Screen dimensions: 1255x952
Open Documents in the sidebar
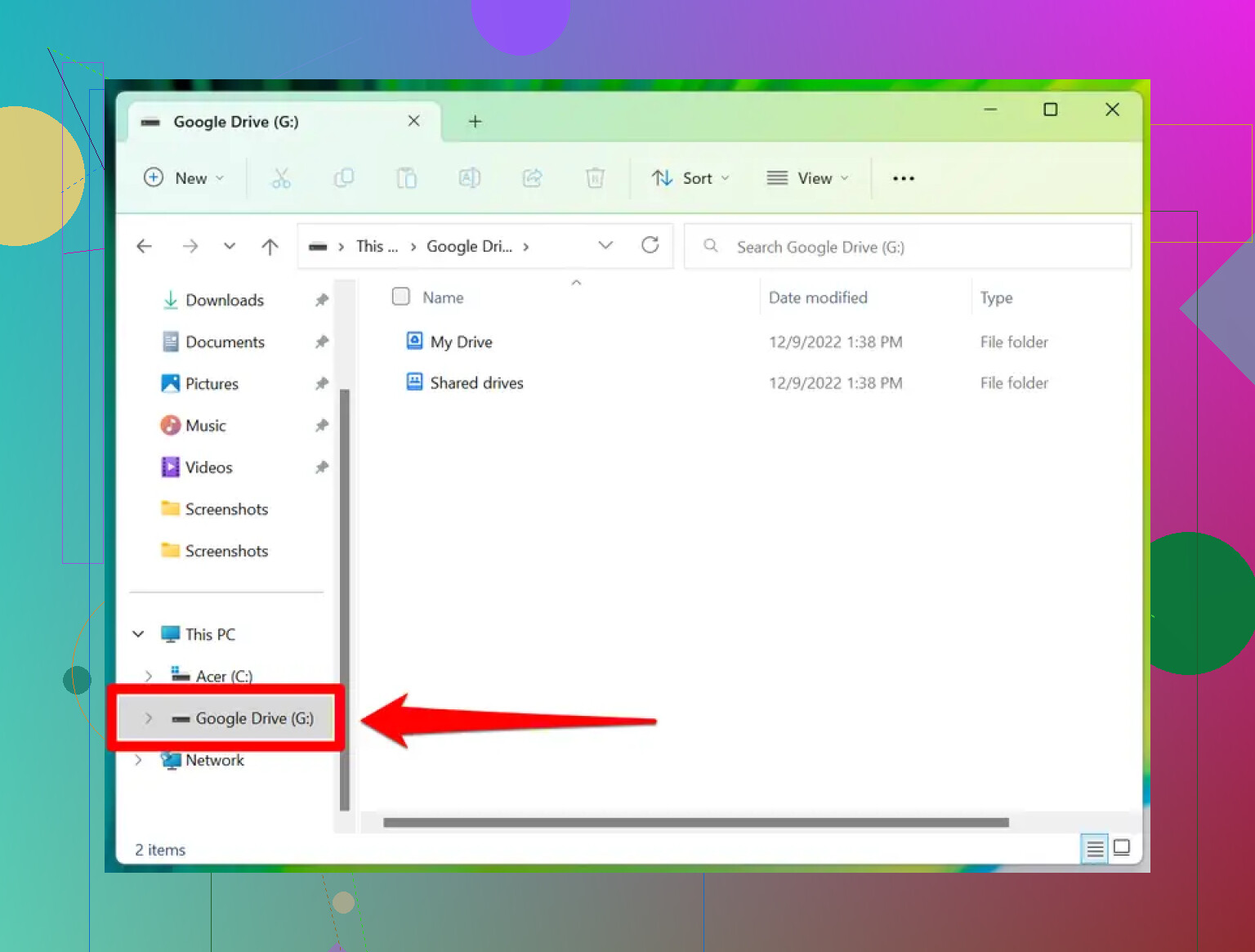click(225, 342)
